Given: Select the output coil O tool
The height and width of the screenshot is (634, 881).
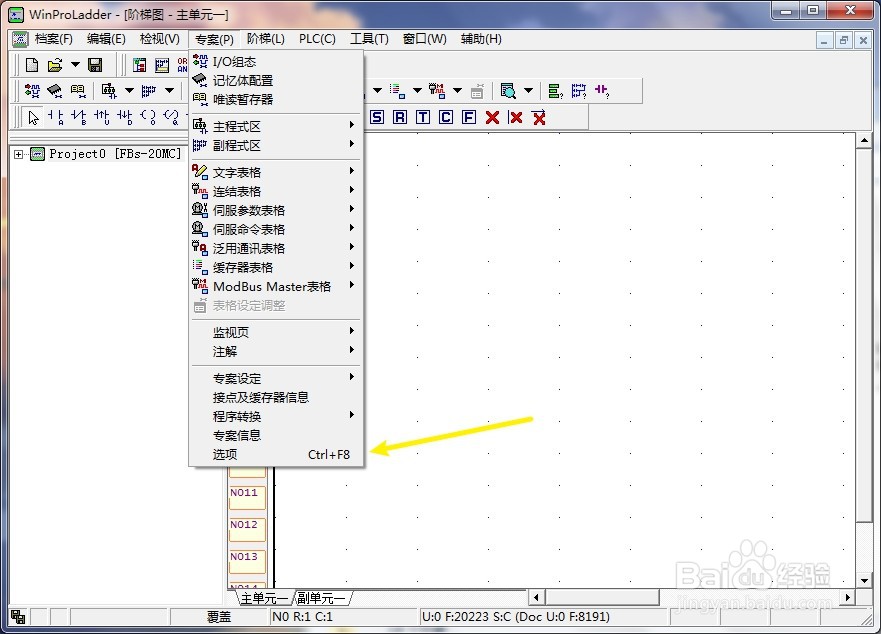Looking at the screenshot, I should click(x=148, y=117).
